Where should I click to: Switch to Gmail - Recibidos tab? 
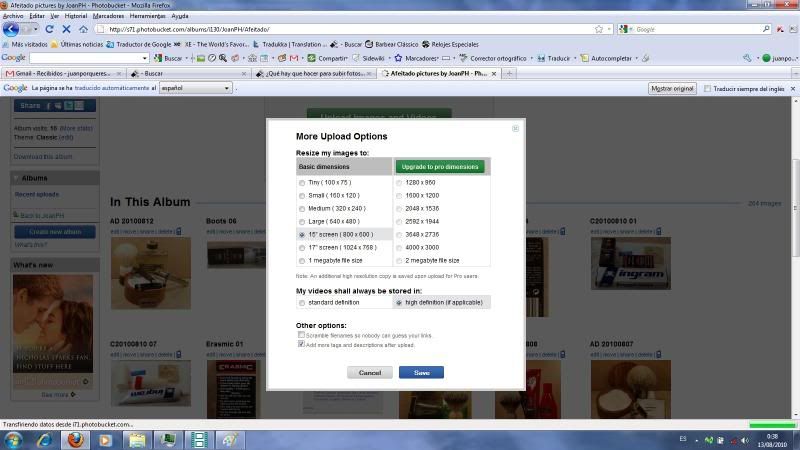coord(63,73)
